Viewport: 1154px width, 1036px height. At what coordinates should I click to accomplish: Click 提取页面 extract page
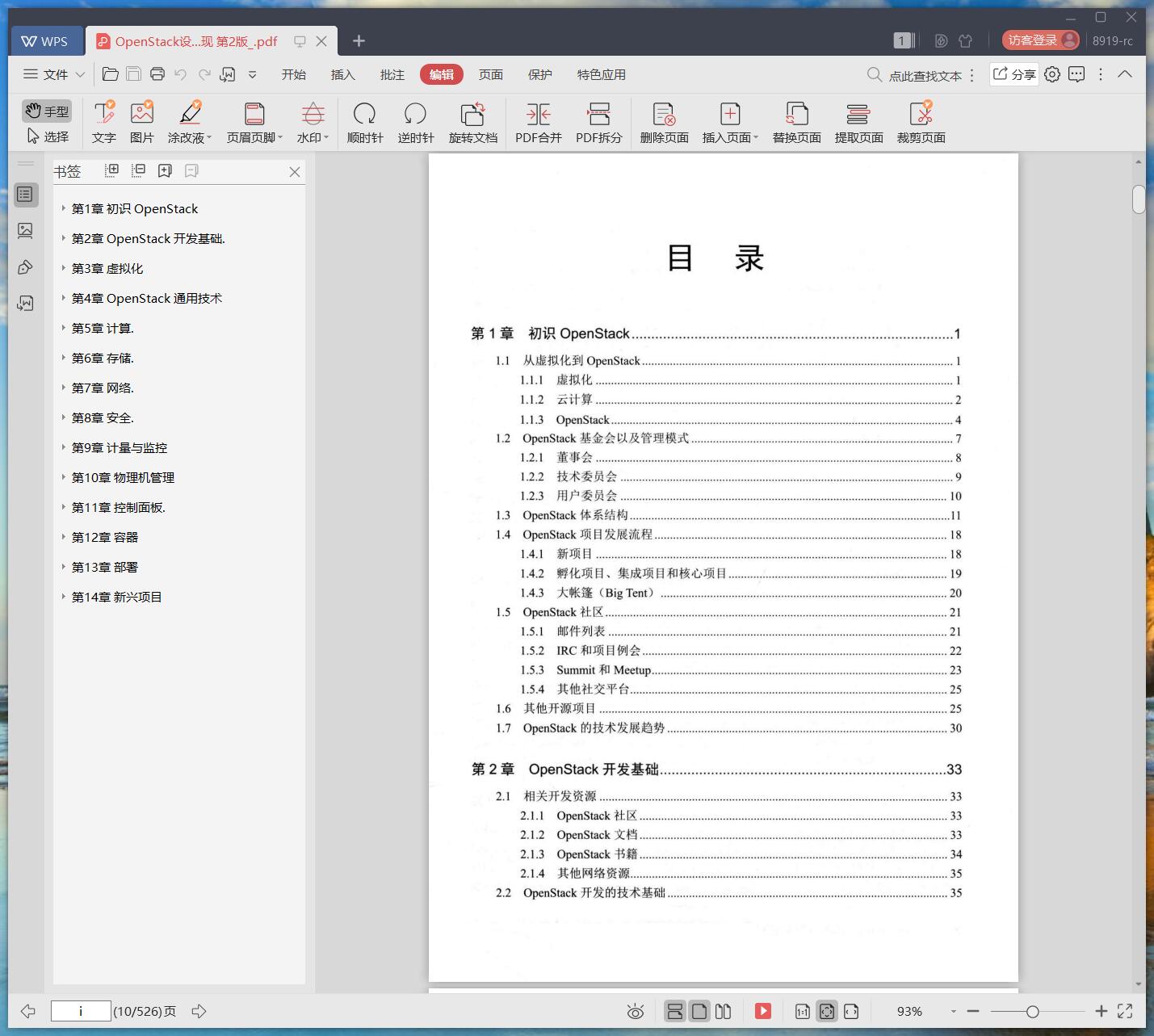(x=859, y=123)
